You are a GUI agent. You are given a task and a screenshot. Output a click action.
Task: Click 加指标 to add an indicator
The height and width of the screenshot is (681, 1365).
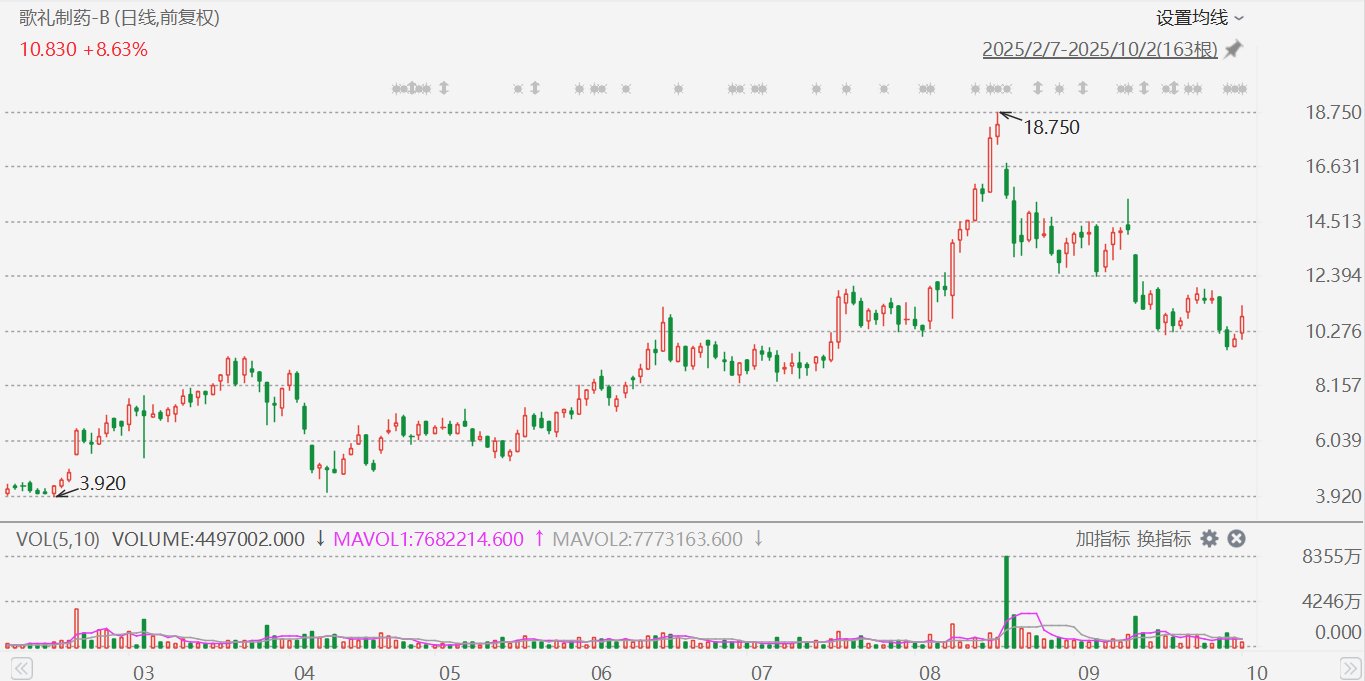[1103, 539]
